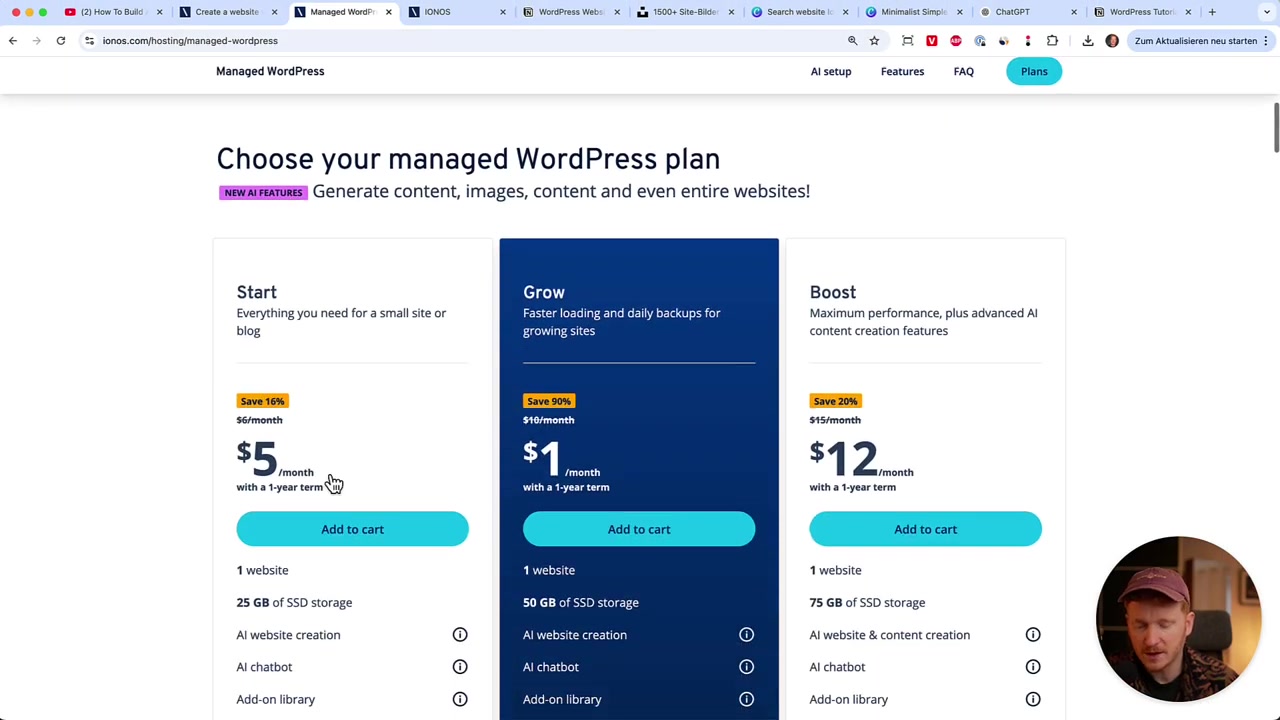The width and height of the screenshot is (1280, 720).
Task: Add the Start plan to cart
Action: pos(352,529)
